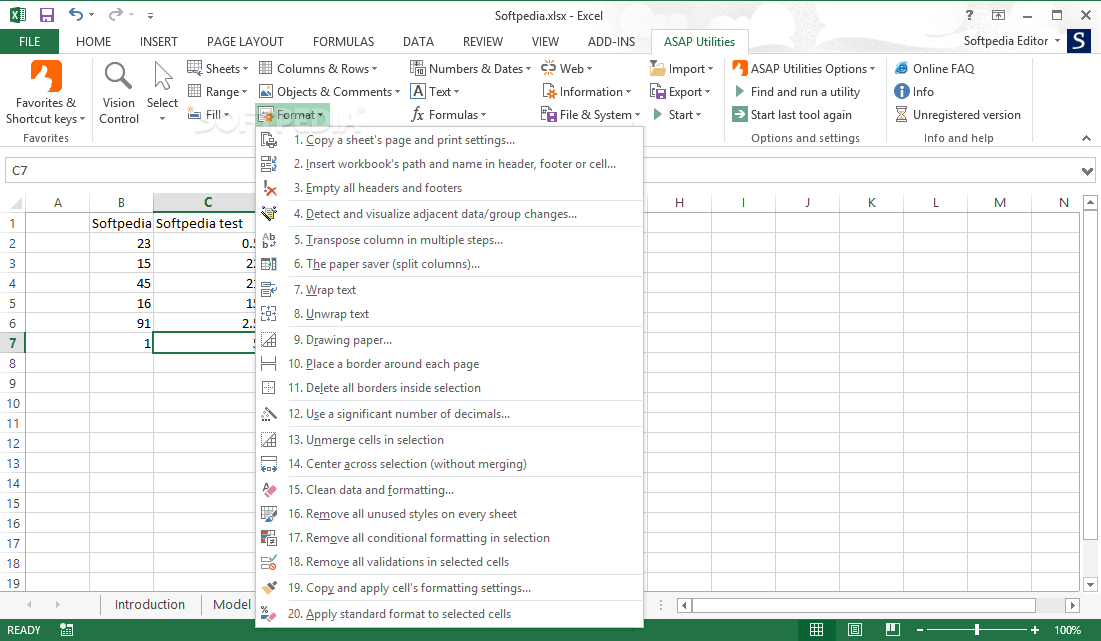Expand the Export dropdown
1101x641 pixels.
pos(680,91)
